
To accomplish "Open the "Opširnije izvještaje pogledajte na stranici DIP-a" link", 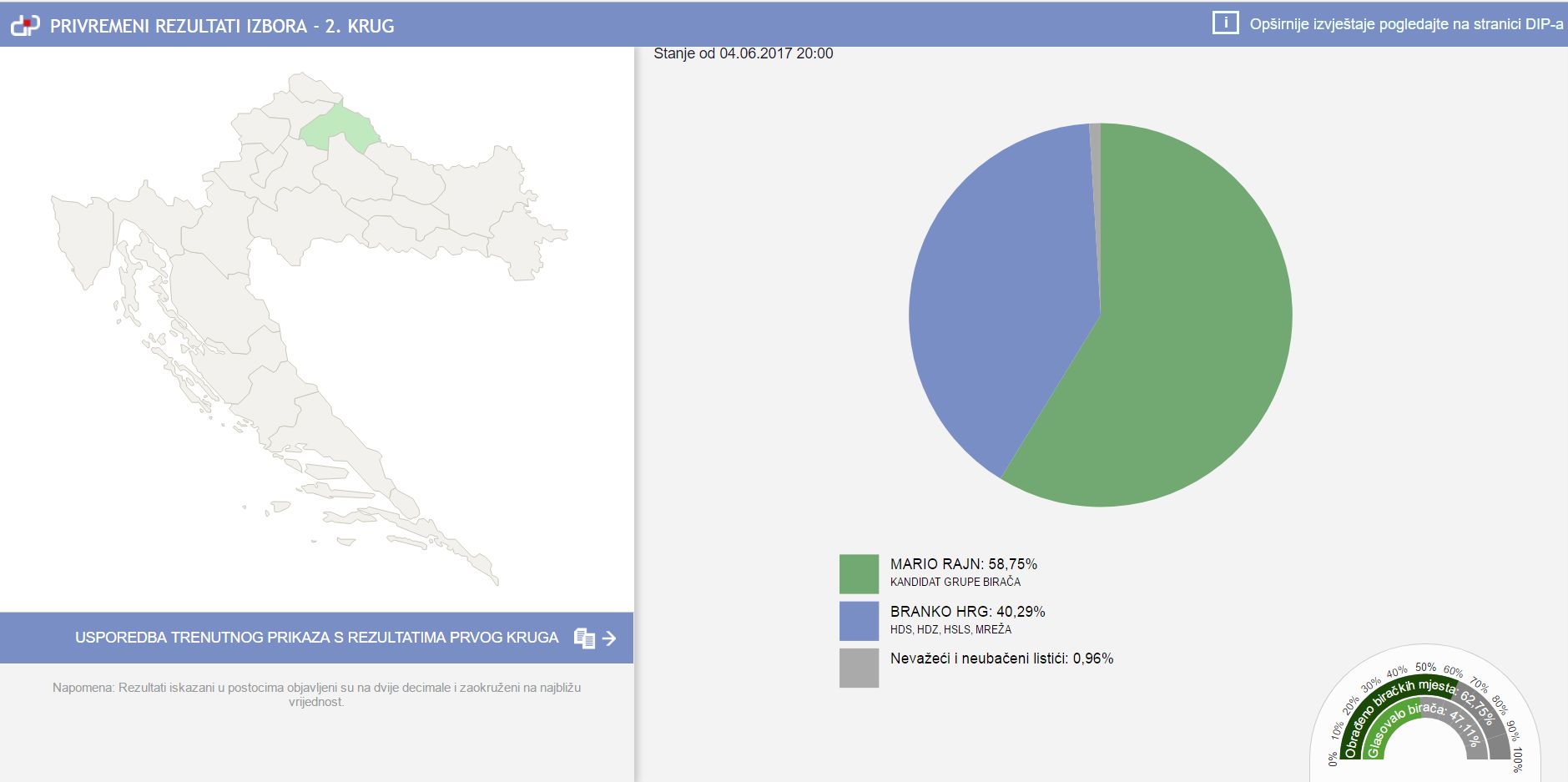I will (1405, 24).
